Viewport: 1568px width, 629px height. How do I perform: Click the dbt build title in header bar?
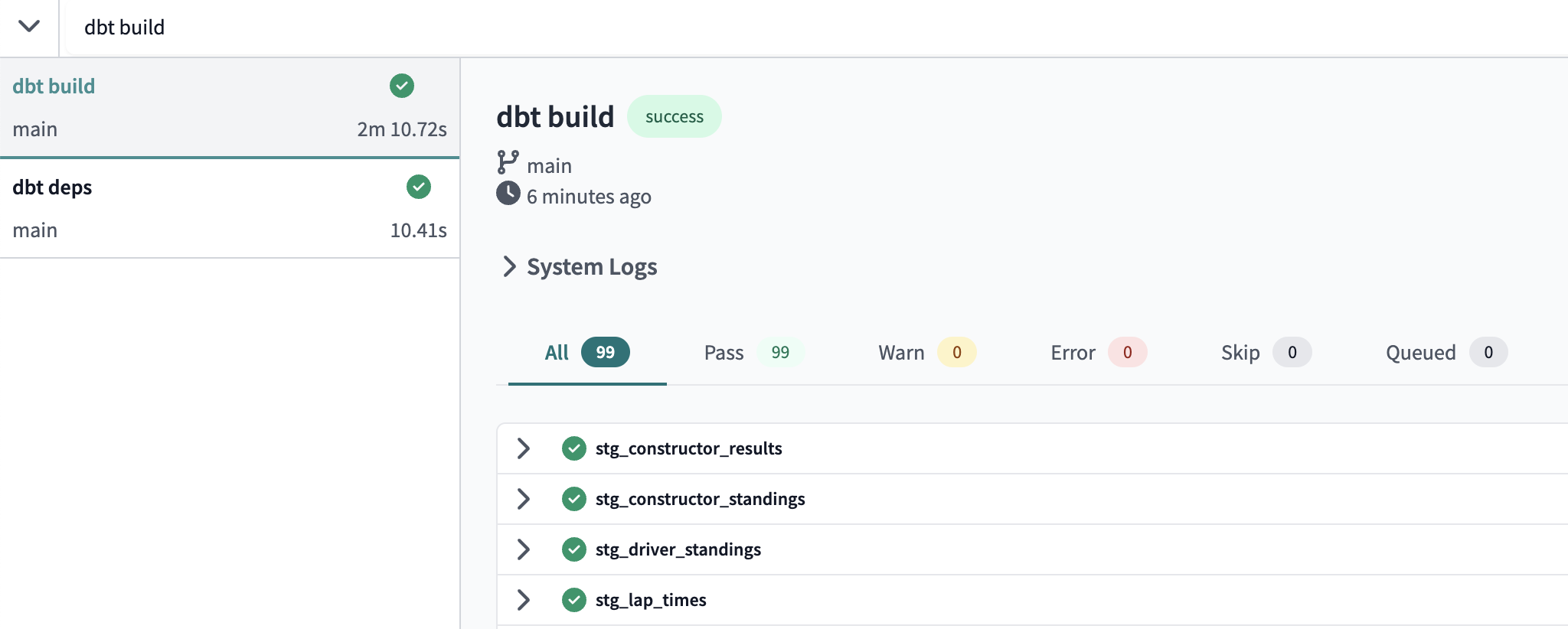tap(124, 28)
